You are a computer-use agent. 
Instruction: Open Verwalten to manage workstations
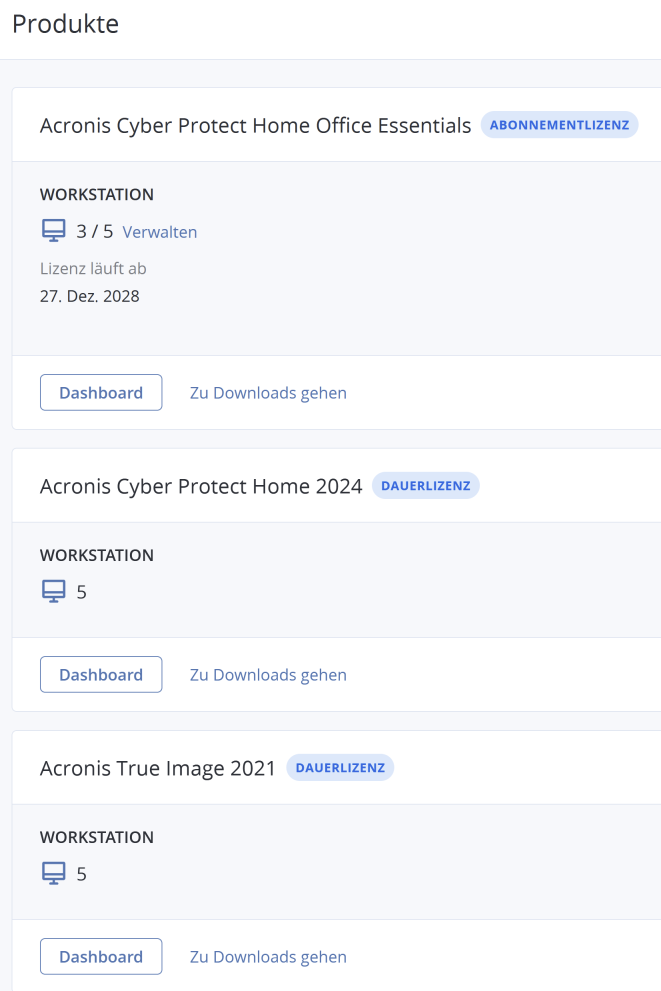coord(160,232)
